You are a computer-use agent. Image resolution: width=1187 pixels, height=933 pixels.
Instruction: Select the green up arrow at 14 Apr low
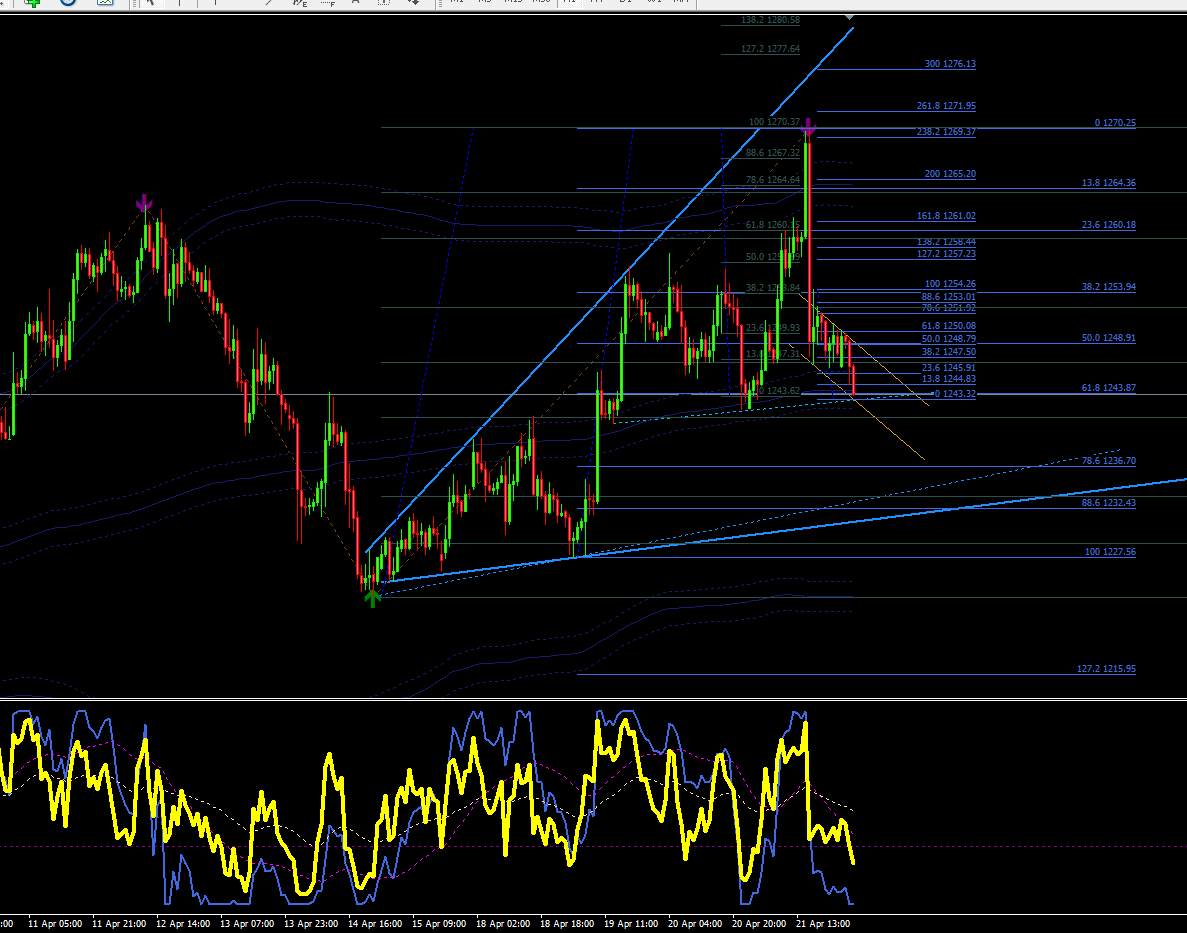(x=372, y=598)
